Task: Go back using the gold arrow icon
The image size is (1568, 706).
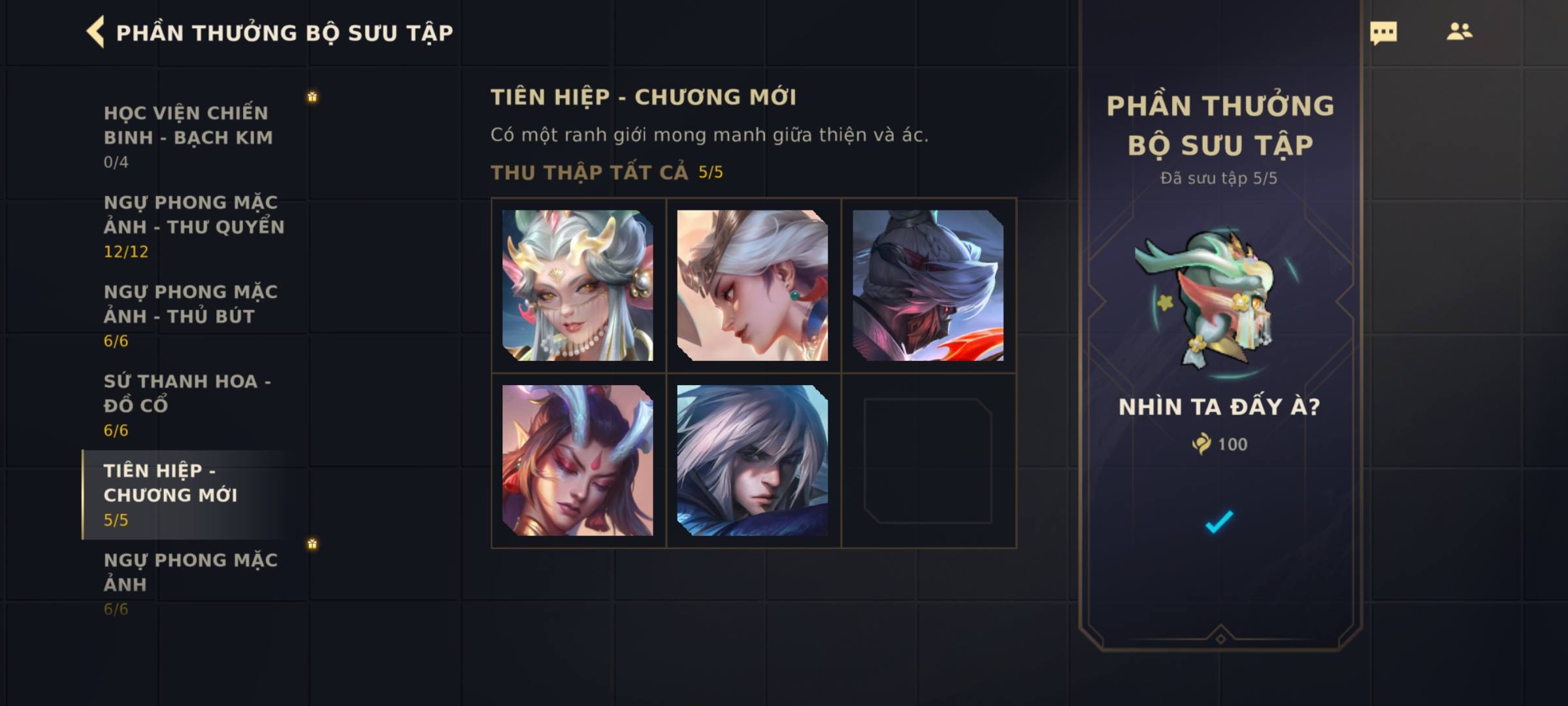Action: pos(95,32)
